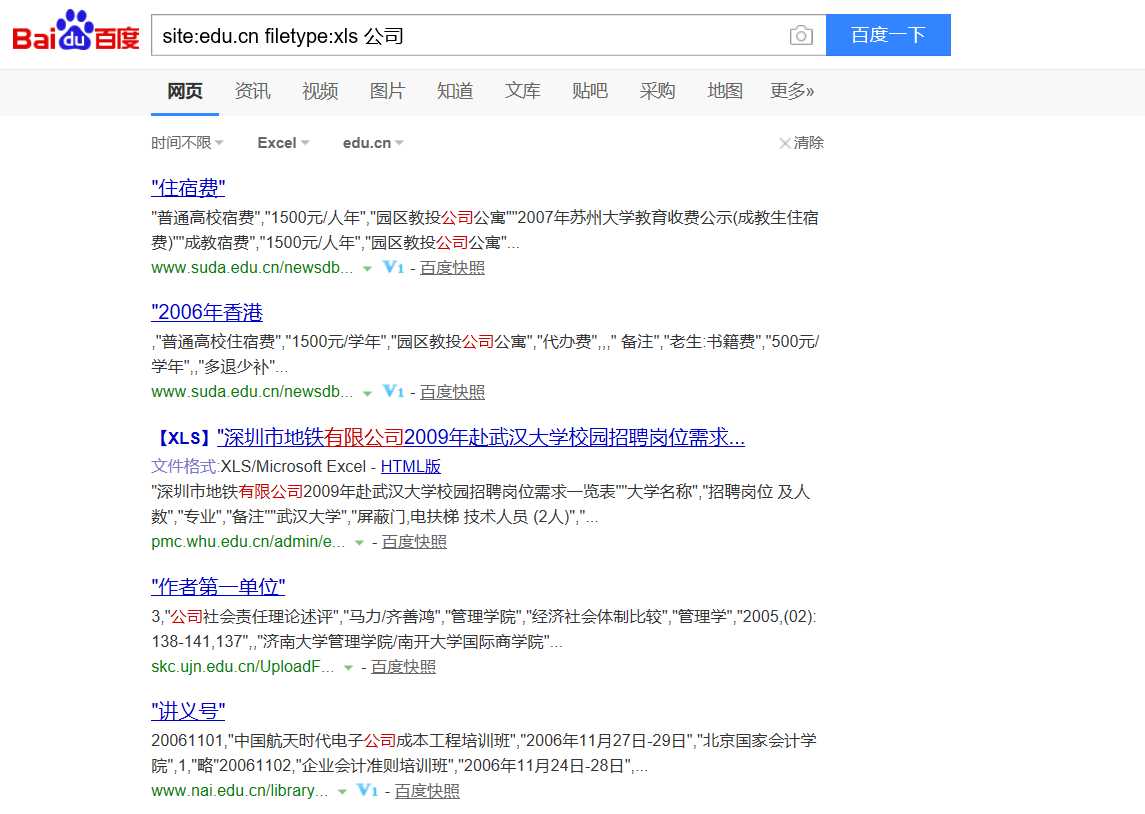Click the 文件格式 label text
The height and width of the screenshot is (814, 1145).
(185, 466)
